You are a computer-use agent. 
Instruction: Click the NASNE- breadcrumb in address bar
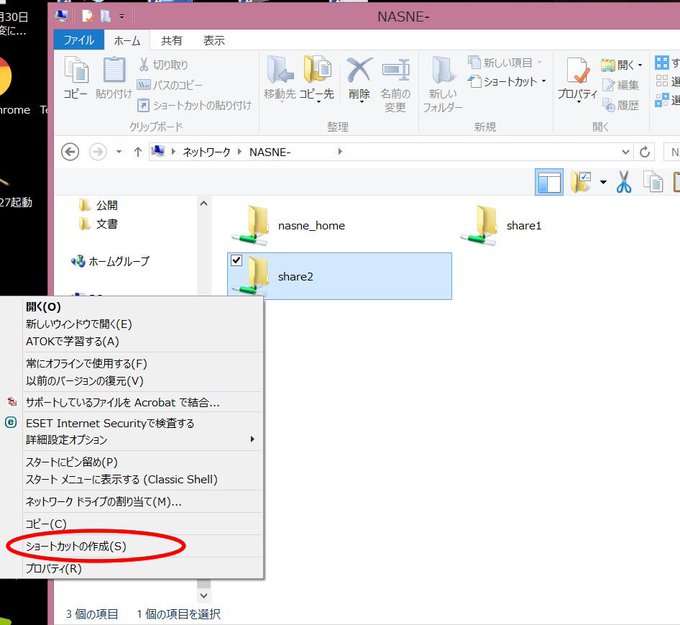click(270, 152)
